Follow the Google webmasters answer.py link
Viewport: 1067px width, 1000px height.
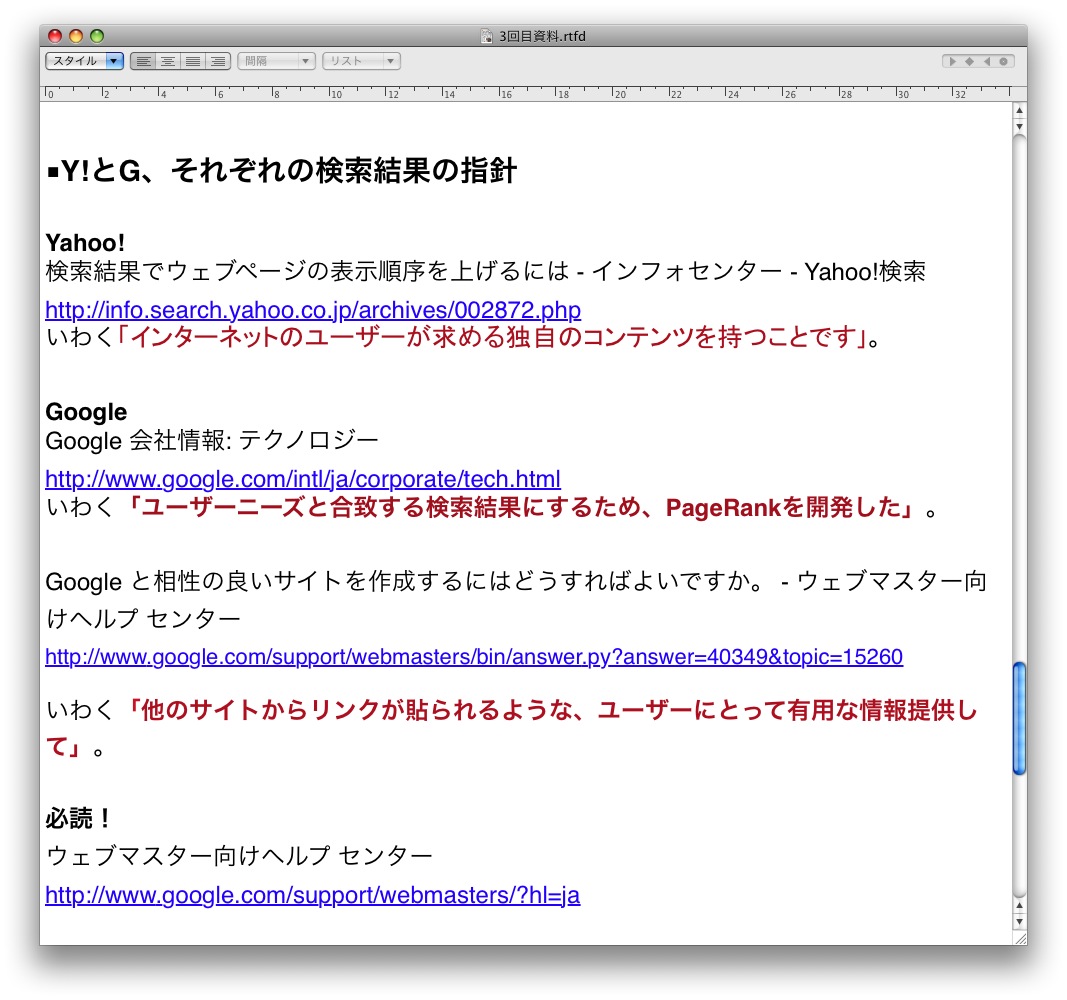(x=474, y=657)
